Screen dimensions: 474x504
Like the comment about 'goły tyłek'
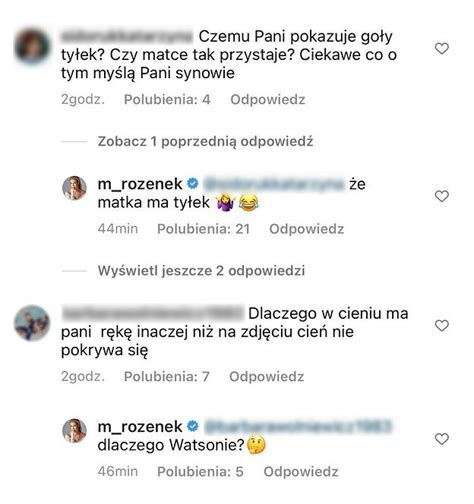point(442,49)
